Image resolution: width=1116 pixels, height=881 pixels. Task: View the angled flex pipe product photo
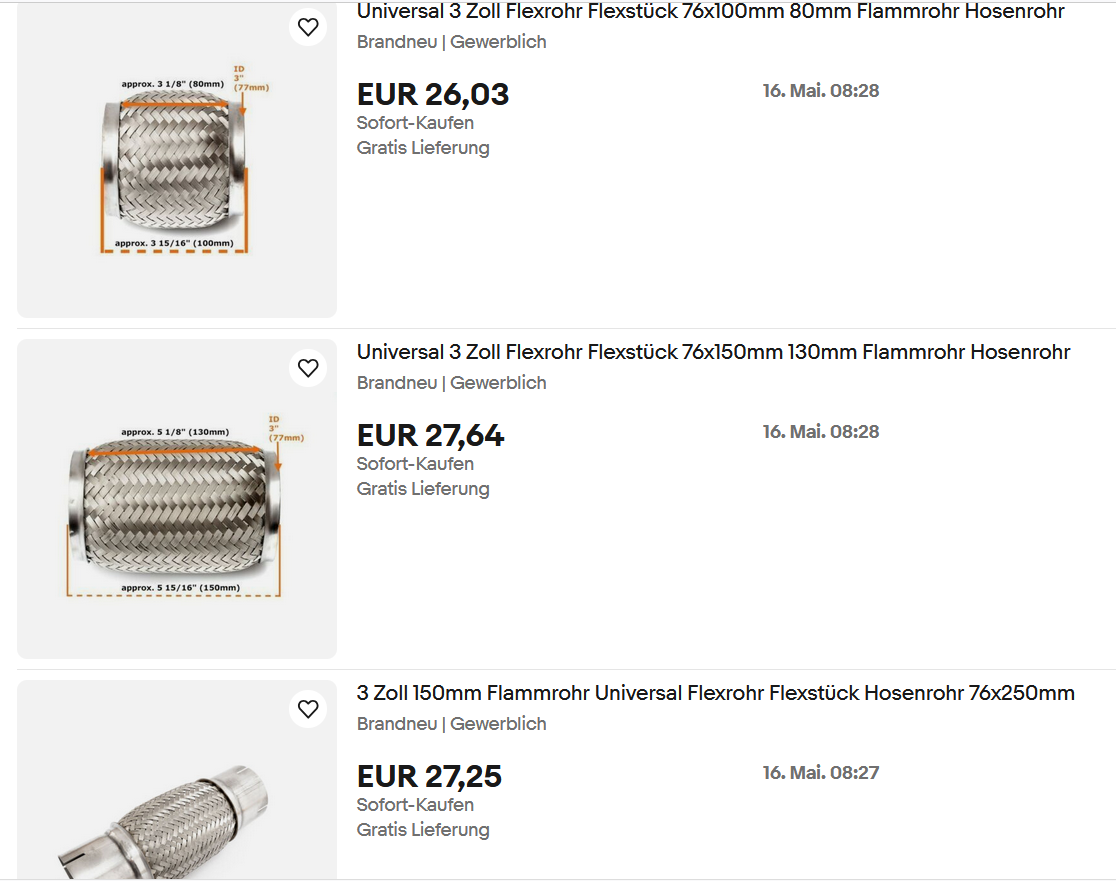click(x=177, y=780)
